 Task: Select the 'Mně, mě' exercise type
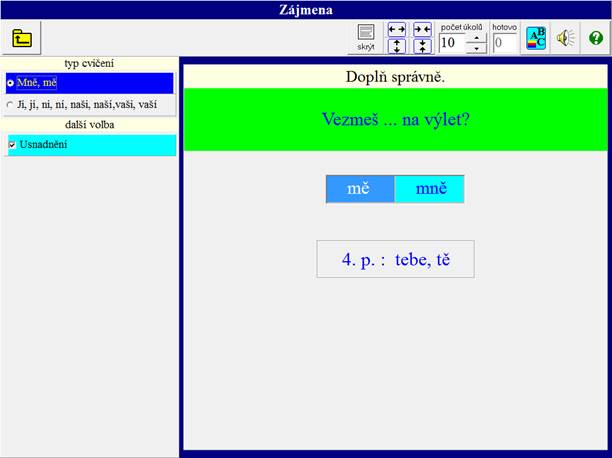(x=89, y=83)
